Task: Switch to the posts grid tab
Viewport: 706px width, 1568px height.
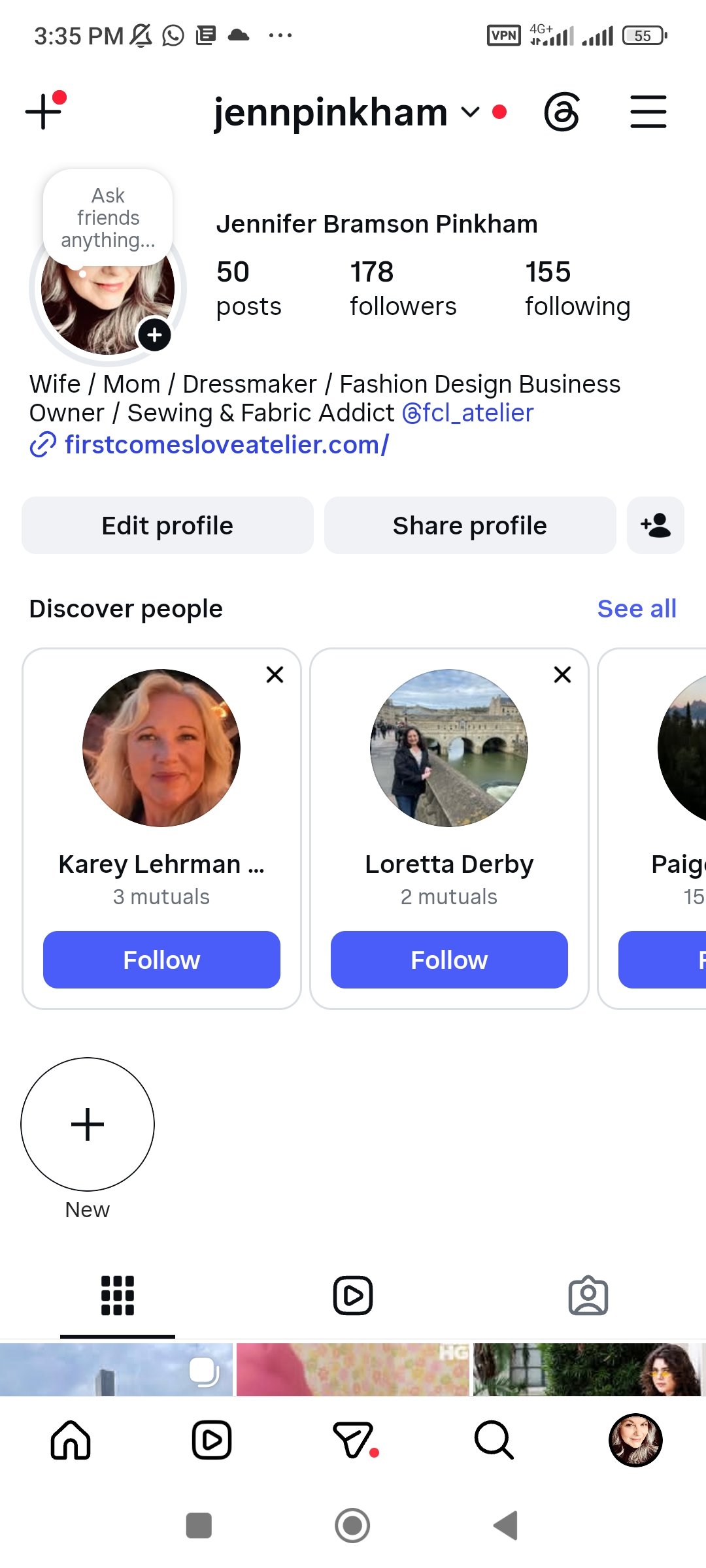Action: click(x=118, y=1296)
